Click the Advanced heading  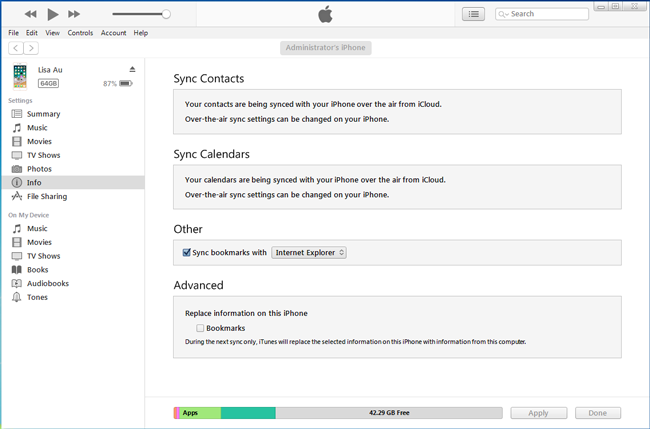(x=198, y=285)
